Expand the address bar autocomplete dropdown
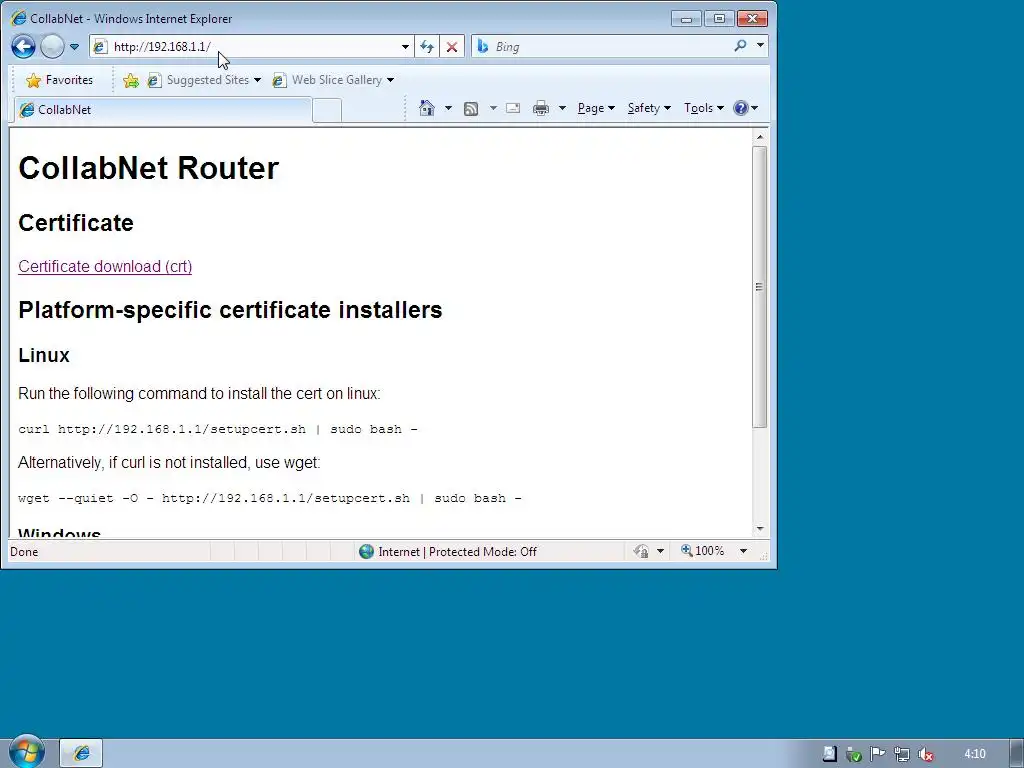The image size is (1024, 768). pos(406,46)
